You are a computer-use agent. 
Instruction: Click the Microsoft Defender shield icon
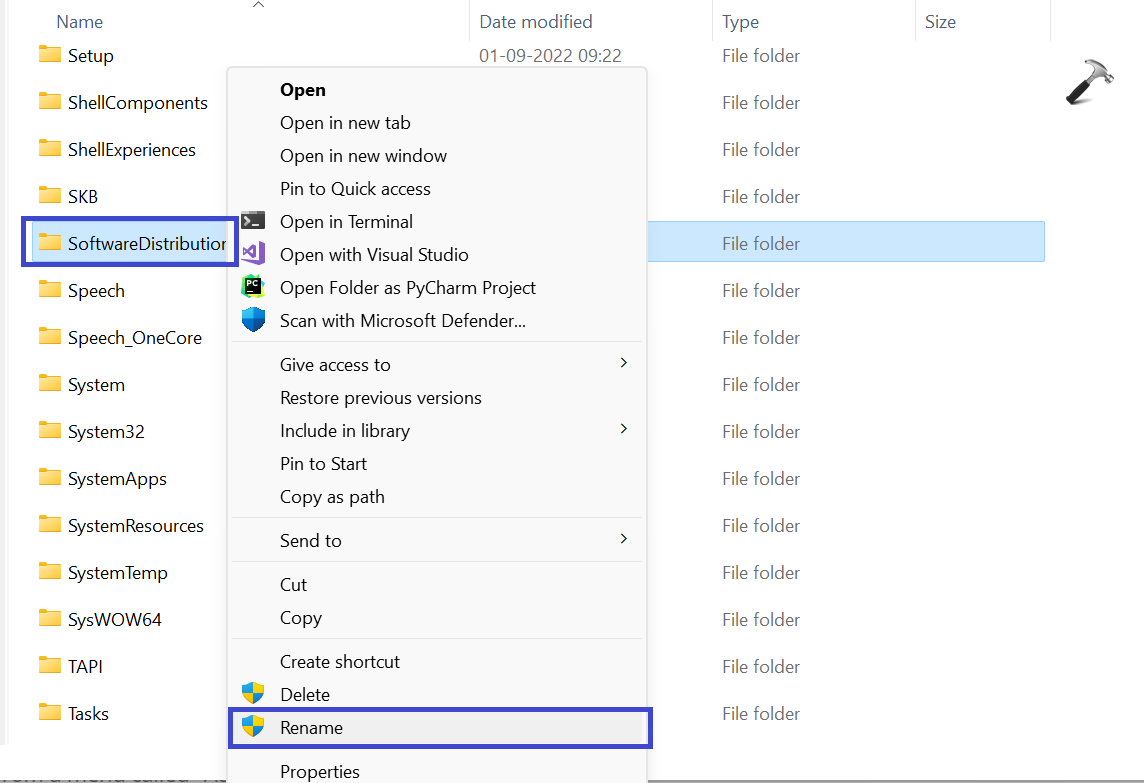(x=253, y=320)
